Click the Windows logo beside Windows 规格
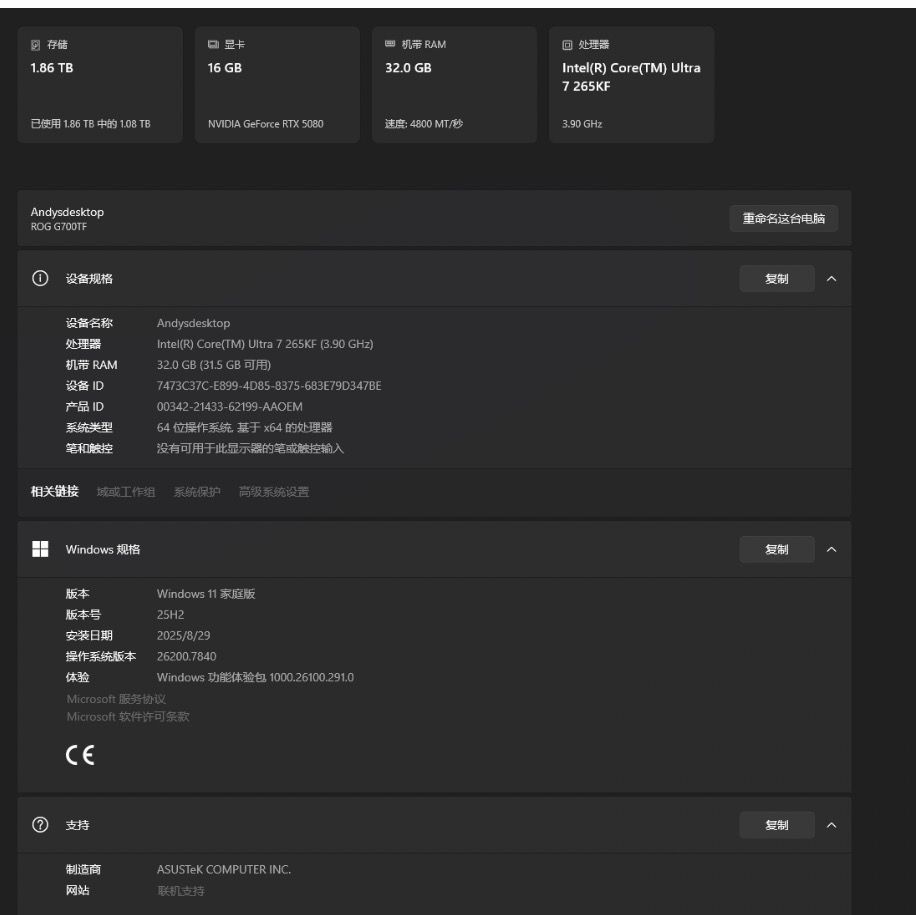This screenshot has height=915, width=916. tap(41, 549)
